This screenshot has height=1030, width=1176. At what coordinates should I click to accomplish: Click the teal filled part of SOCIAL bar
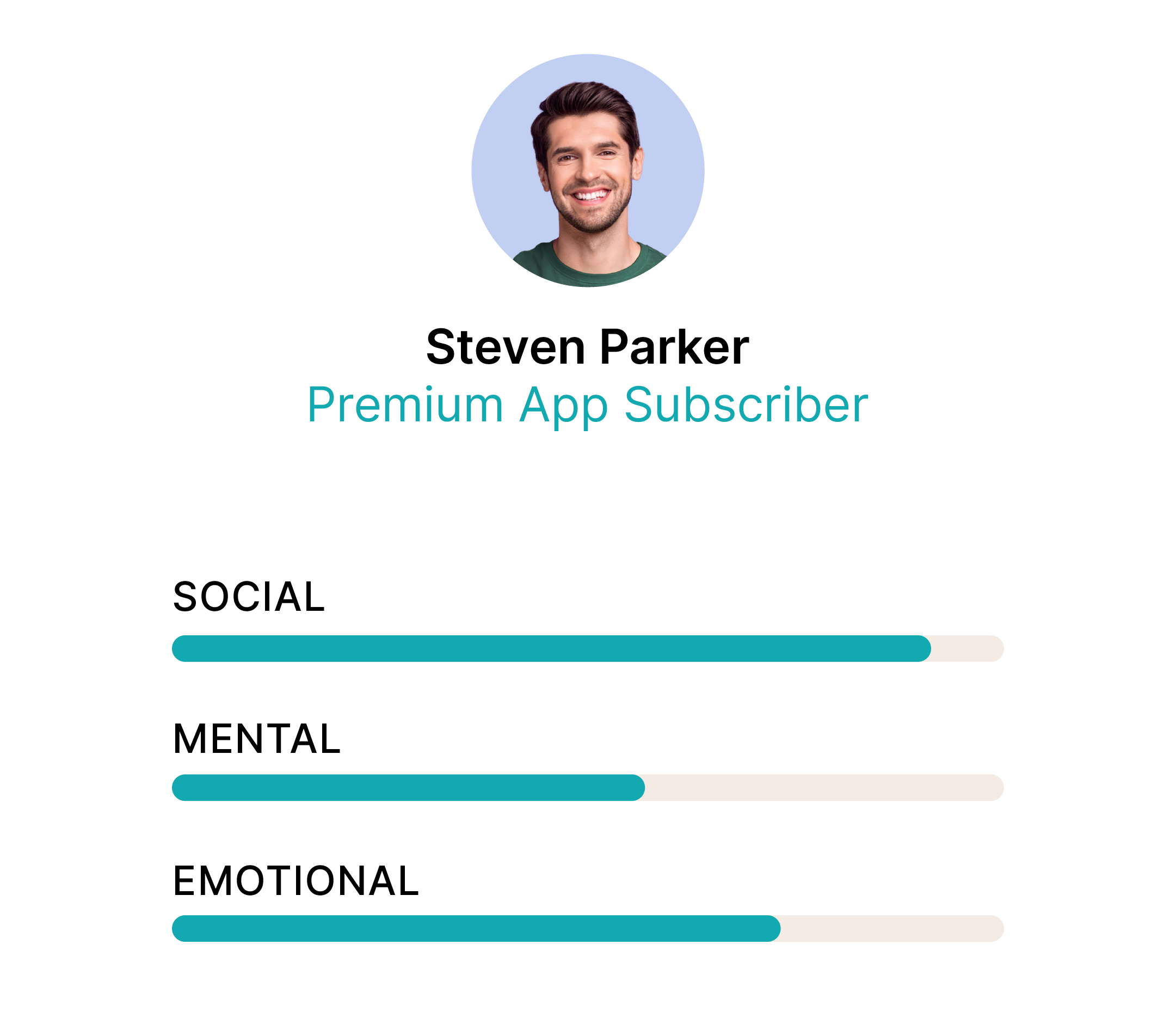(x=551, y=648)
